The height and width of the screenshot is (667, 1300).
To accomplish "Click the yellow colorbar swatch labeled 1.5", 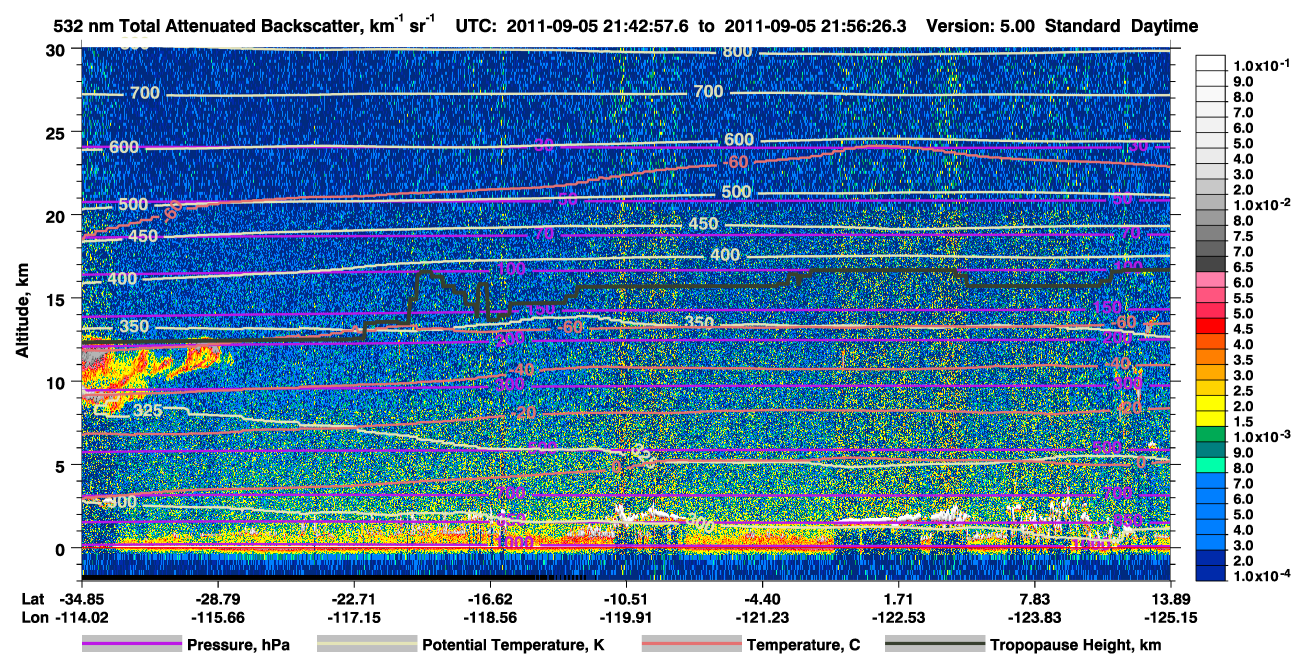I will click(x=1211, y=419).
